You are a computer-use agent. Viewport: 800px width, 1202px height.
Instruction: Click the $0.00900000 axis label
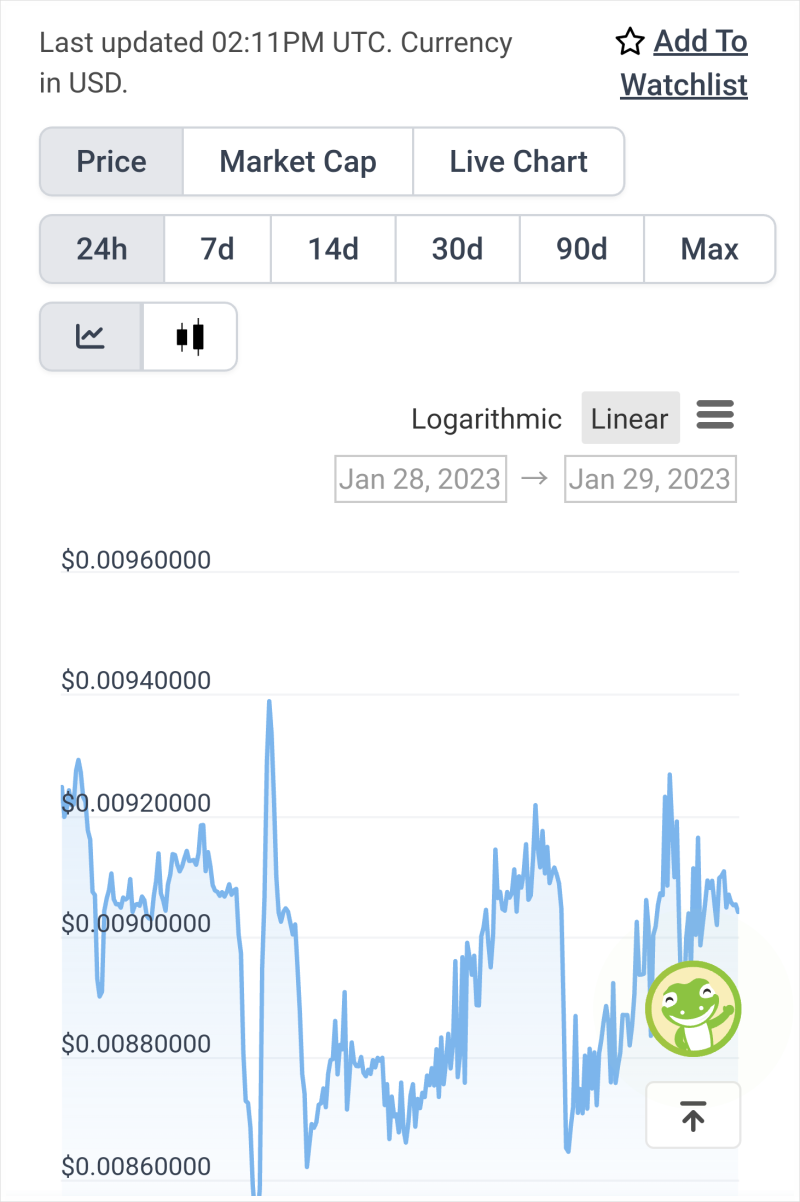point(136,924)
